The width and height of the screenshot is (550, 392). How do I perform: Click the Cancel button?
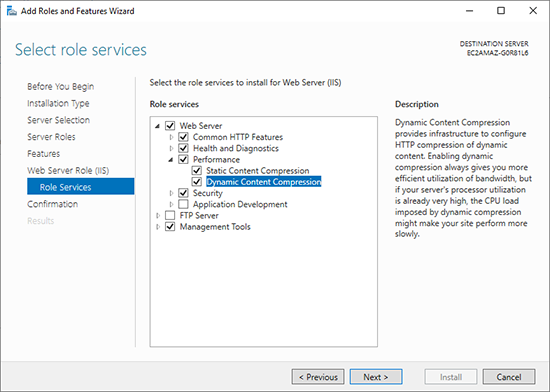point(509,377)
